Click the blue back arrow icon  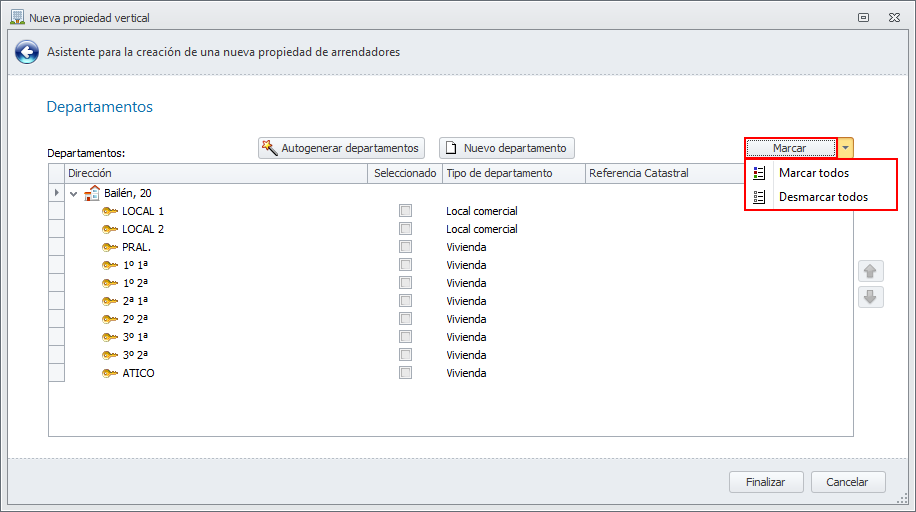click(x=26, y=52)
